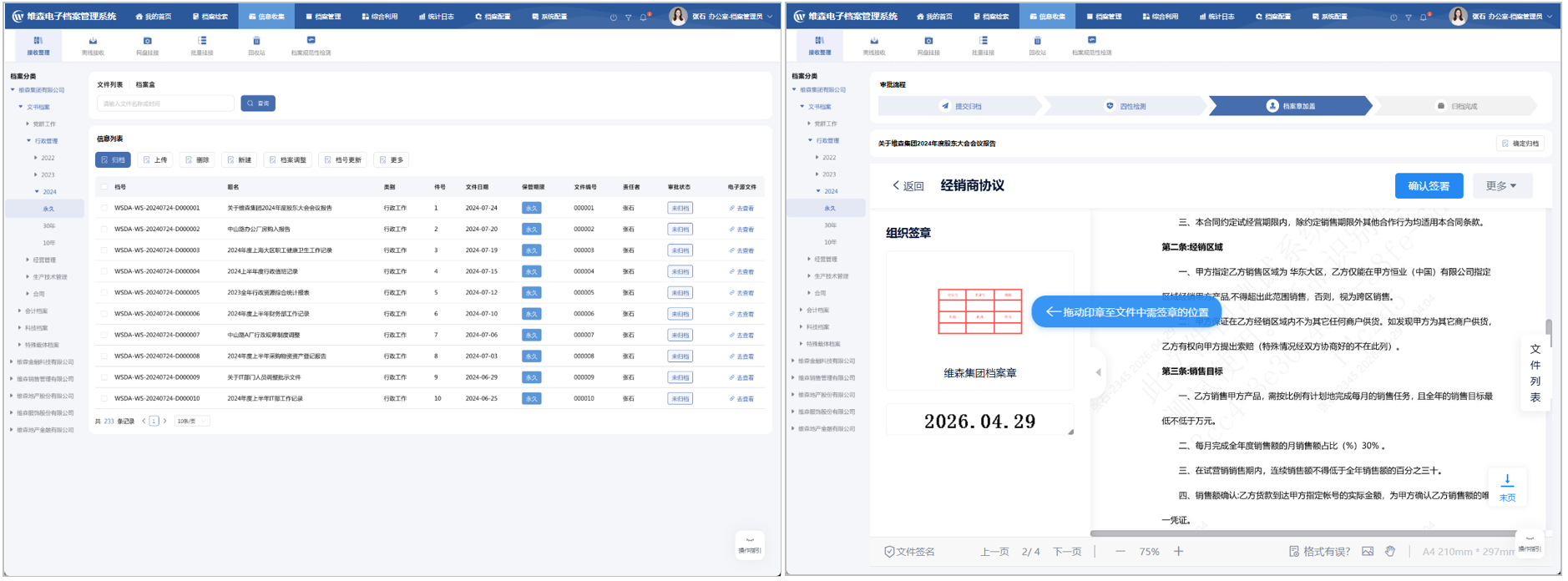Click 去查看 link for the first row

(x=741, y=208)
